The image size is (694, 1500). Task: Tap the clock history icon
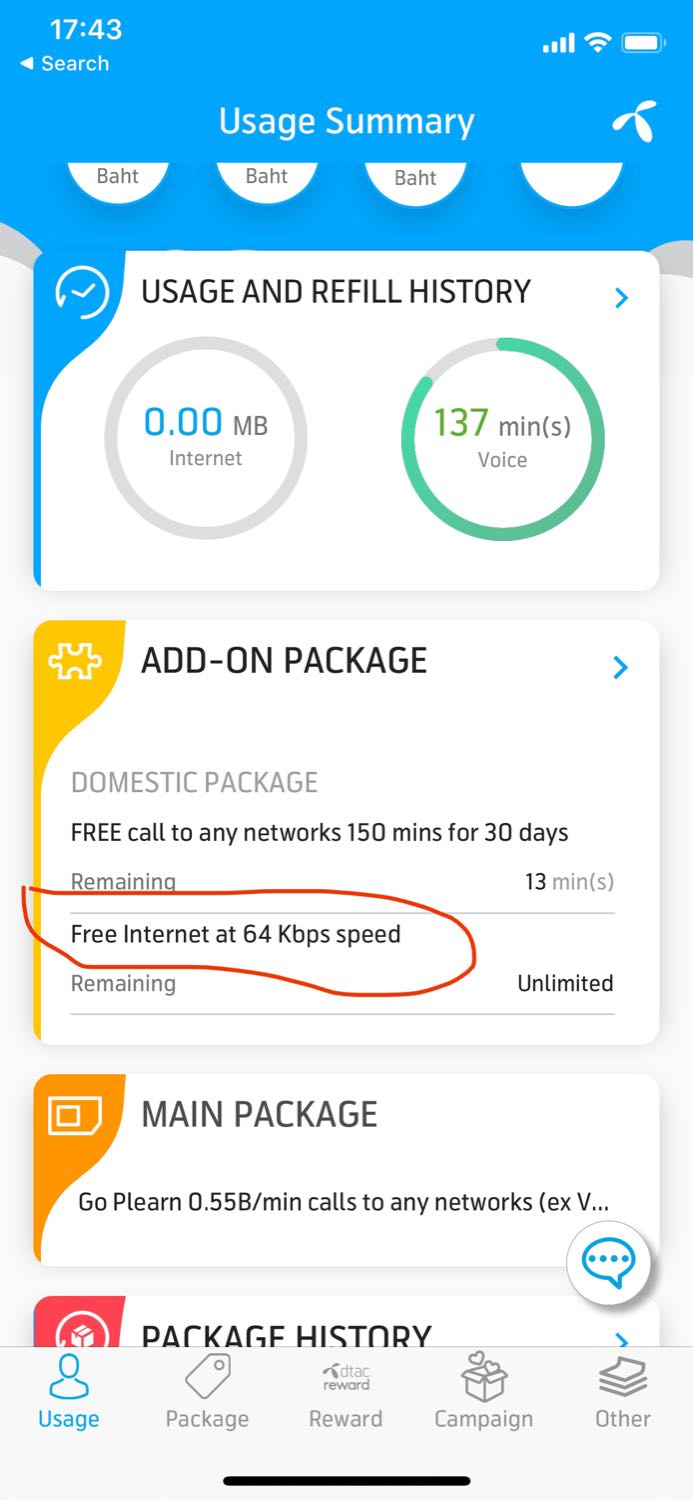tap(82, 292)
